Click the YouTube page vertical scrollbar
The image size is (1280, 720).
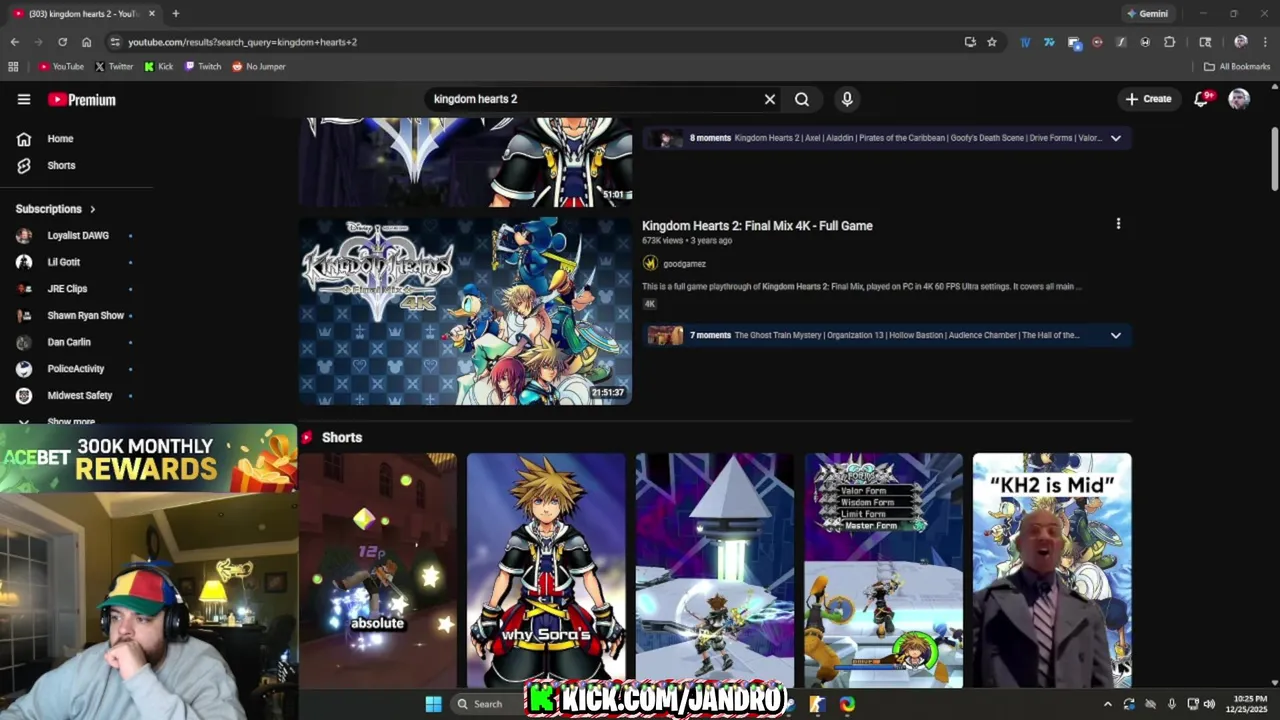(x=1275, y=158)
